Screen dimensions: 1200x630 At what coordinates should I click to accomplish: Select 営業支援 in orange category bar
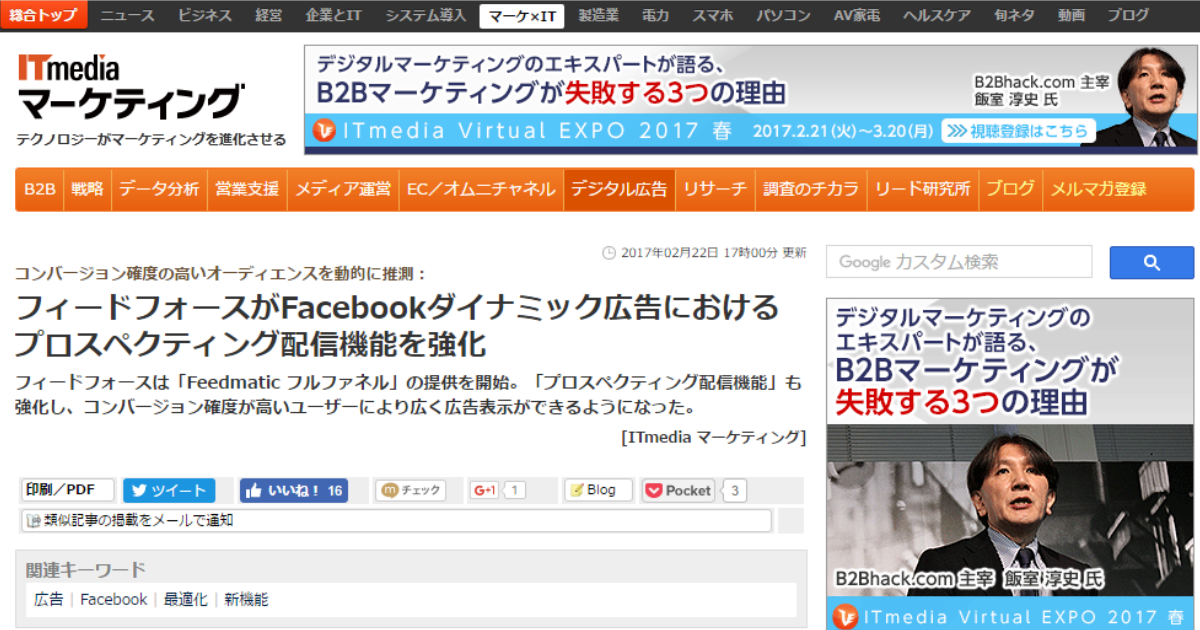(247, 189)
